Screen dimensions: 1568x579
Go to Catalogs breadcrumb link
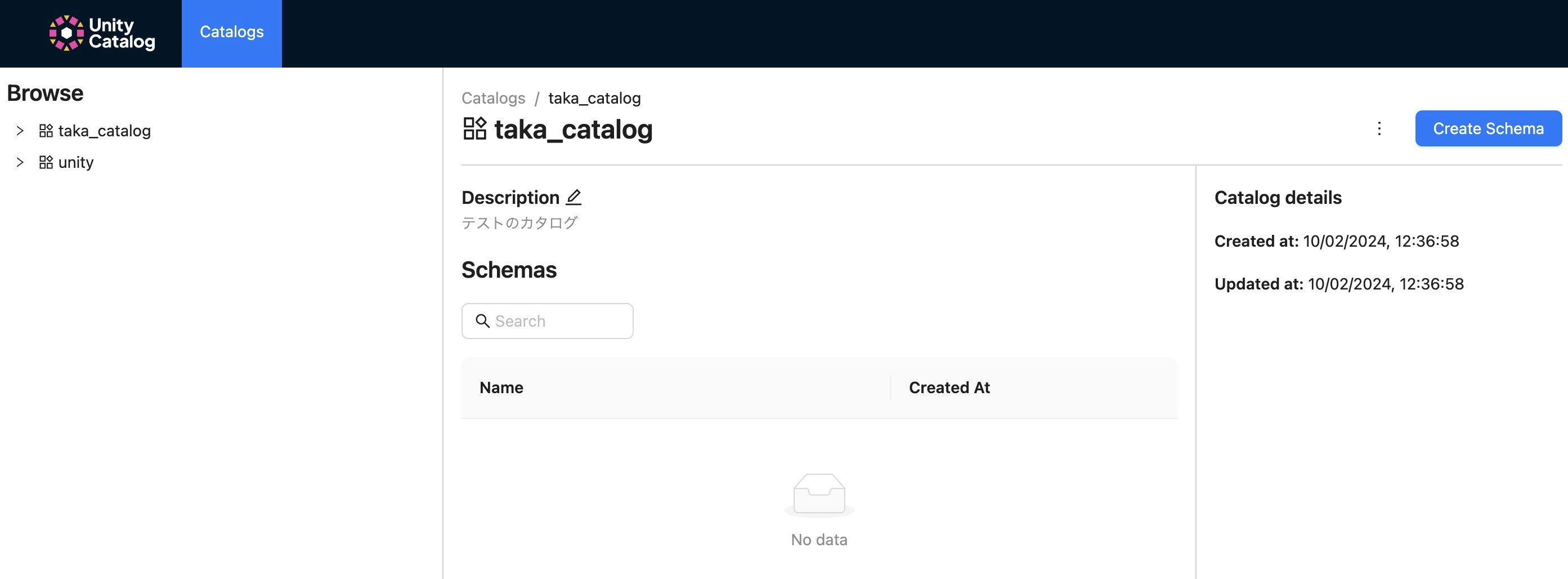click(x=493, y=98)
